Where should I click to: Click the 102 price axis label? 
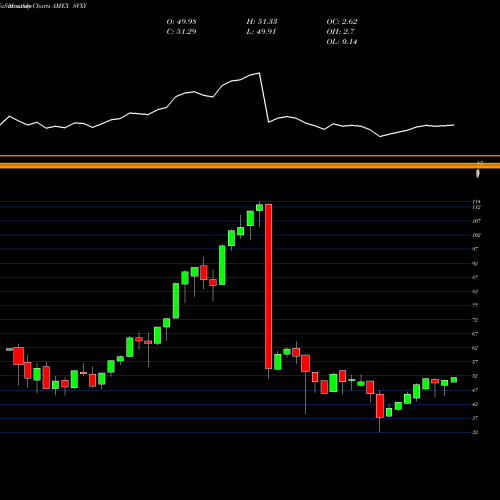tap(476, 235)
